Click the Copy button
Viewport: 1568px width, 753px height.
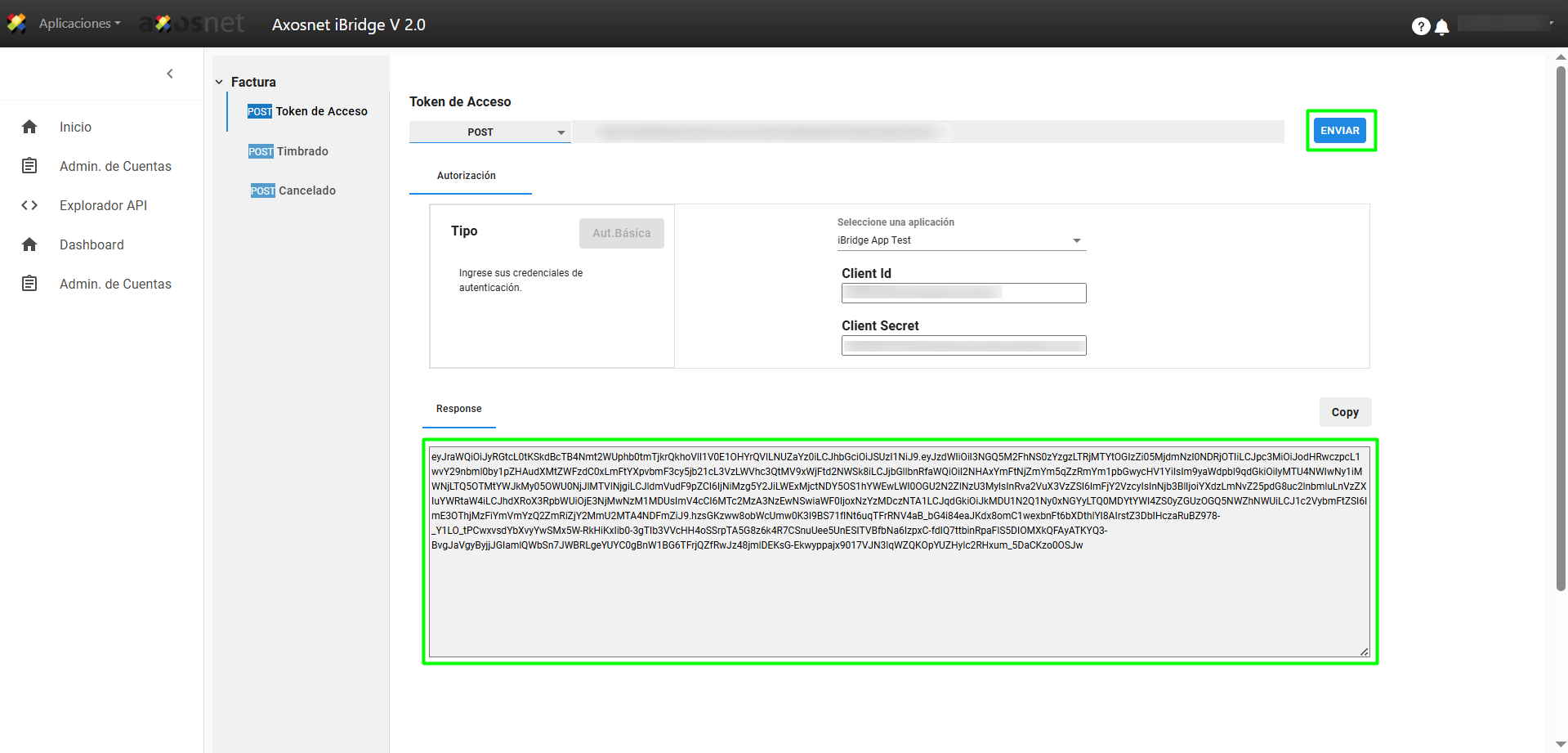(1345, 412)
